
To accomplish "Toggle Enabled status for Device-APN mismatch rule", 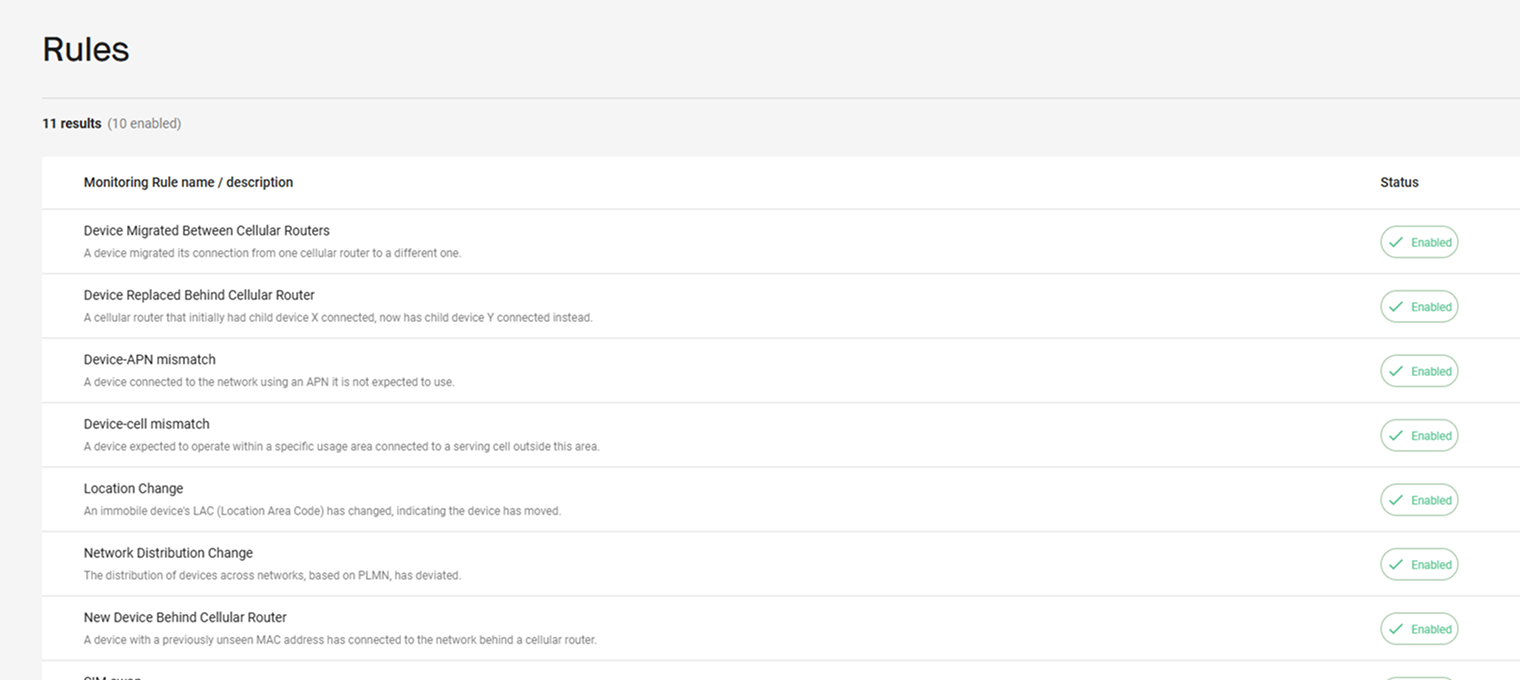I will (x=1419, y=371).
